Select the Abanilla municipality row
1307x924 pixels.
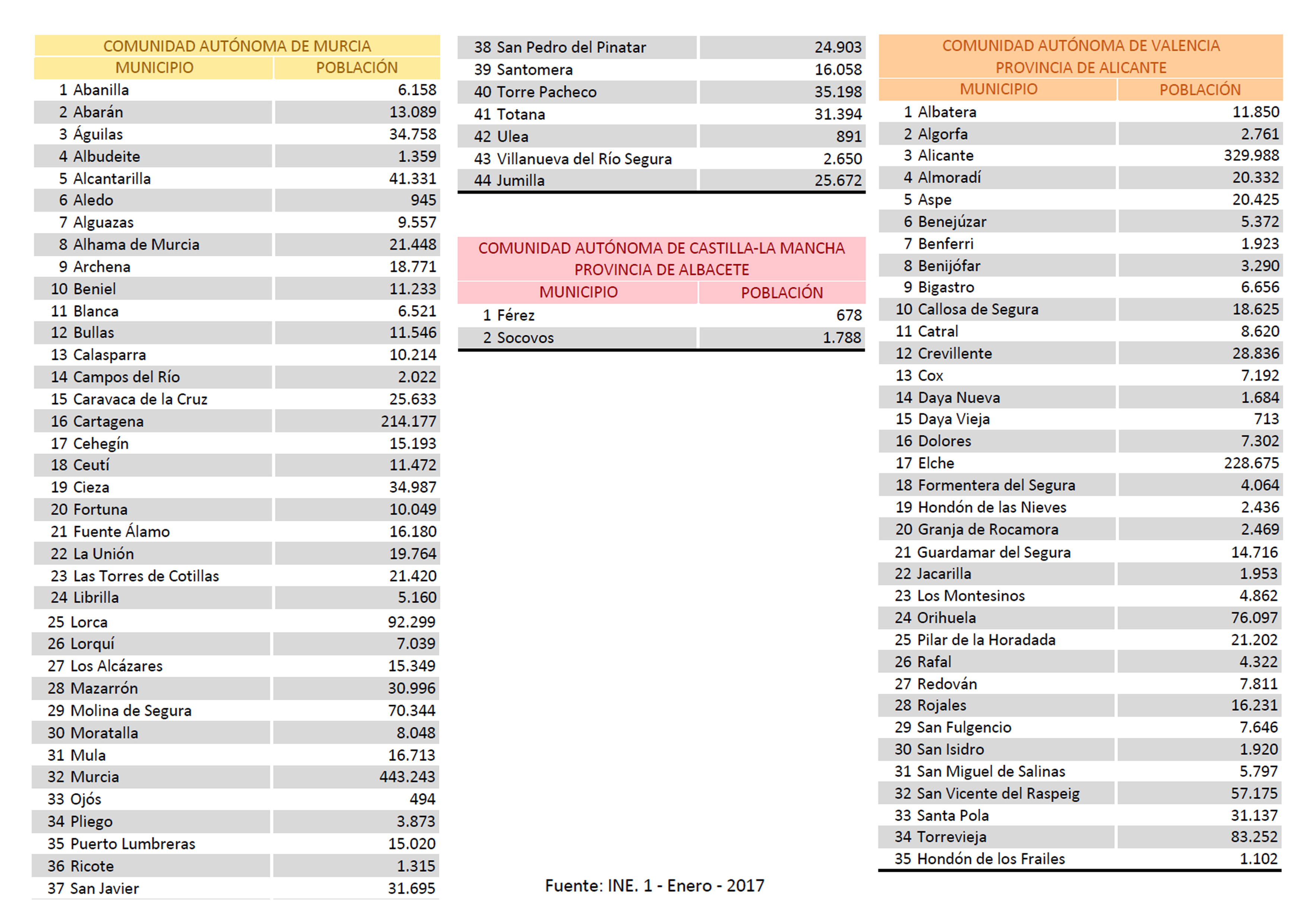click(x=101, y=90)
